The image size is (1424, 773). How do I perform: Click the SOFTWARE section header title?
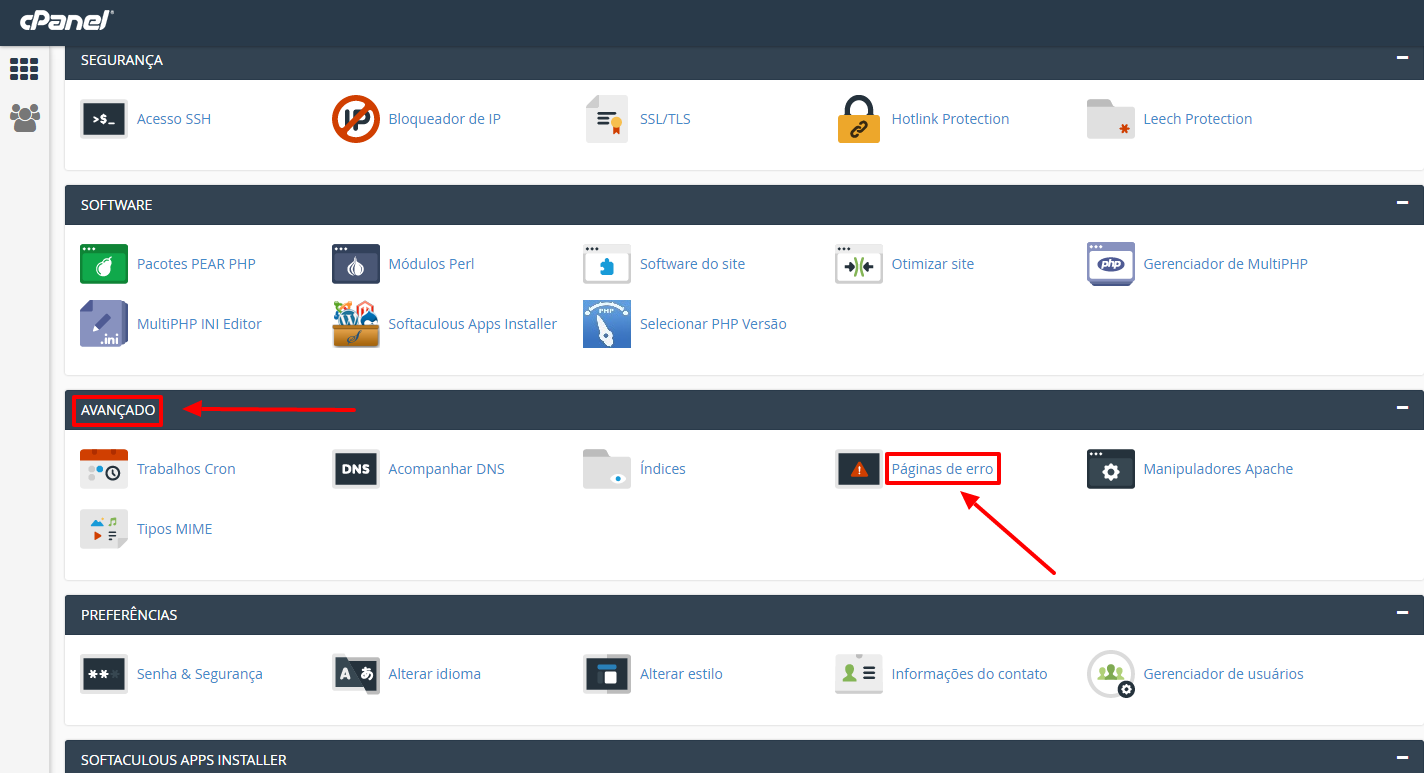pyautogui.click(x=117, y=205)
